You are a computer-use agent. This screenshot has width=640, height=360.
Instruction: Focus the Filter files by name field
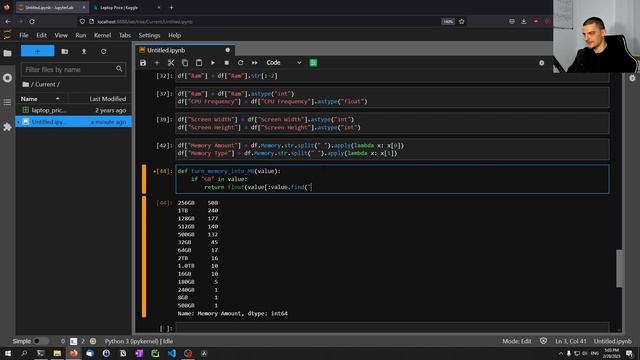pyautogui.click(x=73, y=69)
